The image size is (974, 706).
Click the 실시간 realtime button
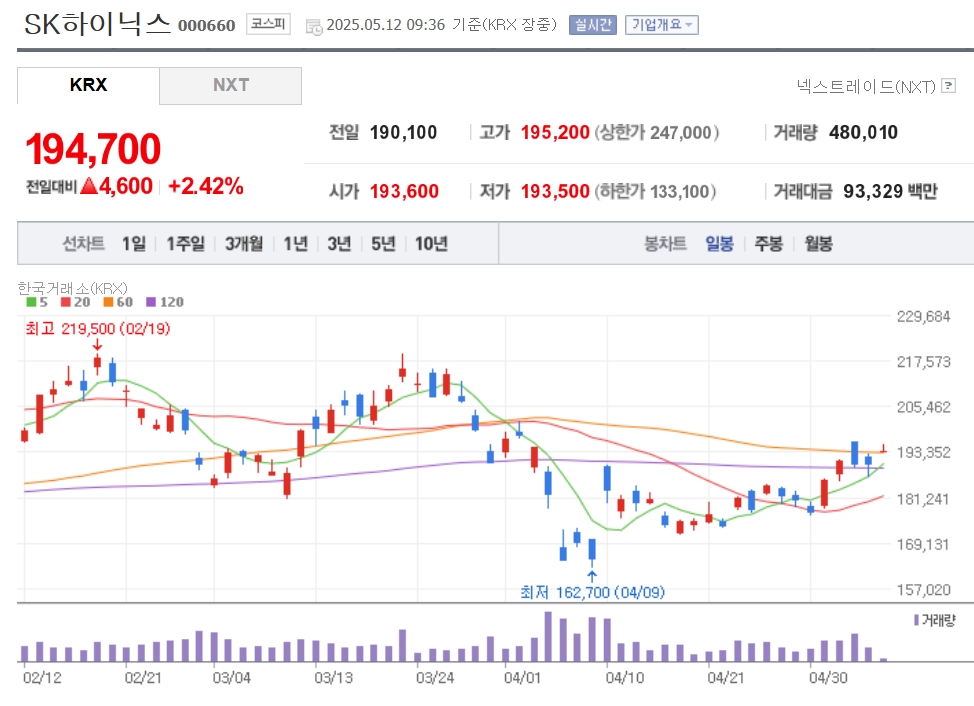click(x=593, y=25)
